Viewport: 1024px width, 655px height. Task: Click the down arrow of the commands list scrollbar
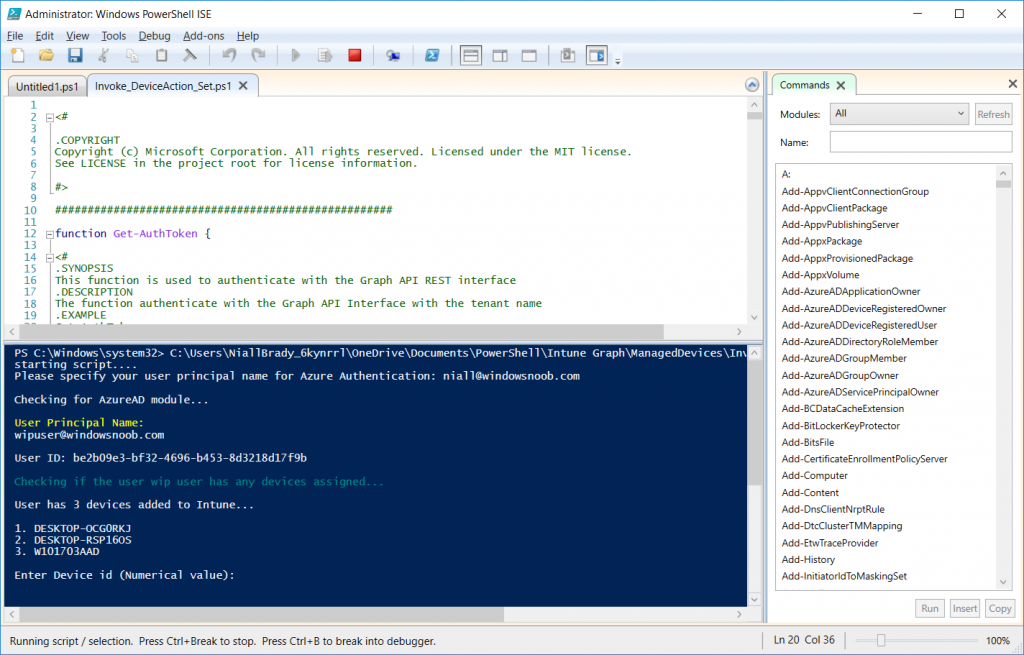pos(1003,583)
